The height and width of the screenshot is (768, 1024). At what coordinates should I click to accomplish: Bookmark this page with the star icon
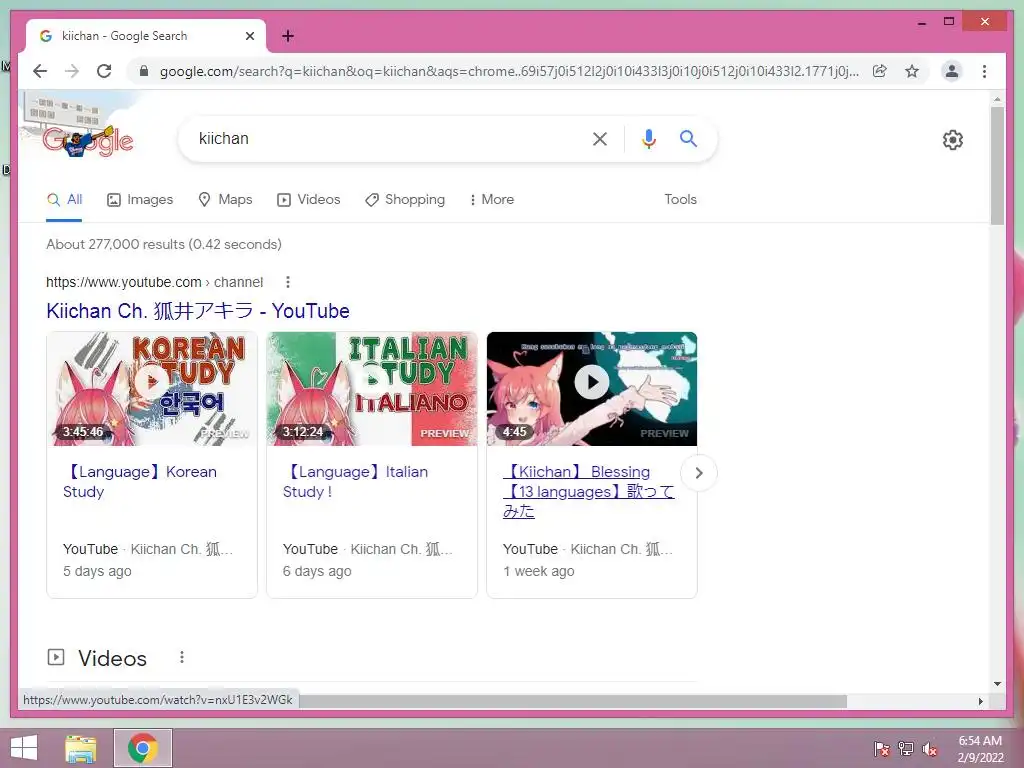pyautogui.click(x=912, y=71)
